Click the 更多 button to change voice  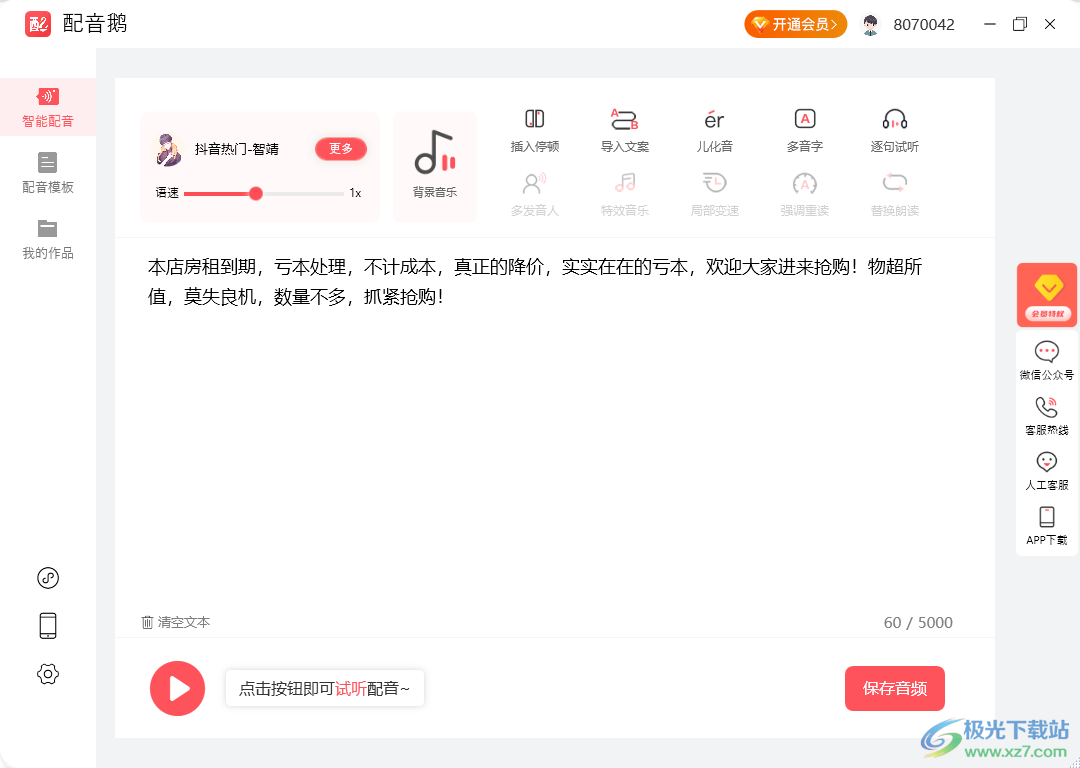point(341,148)
